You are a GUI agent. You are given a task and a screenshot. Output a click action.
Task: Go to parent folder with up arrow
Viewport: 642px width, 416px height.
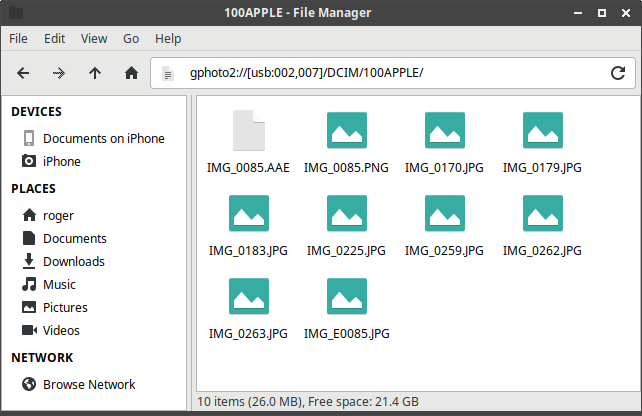(x=95, y=73)
